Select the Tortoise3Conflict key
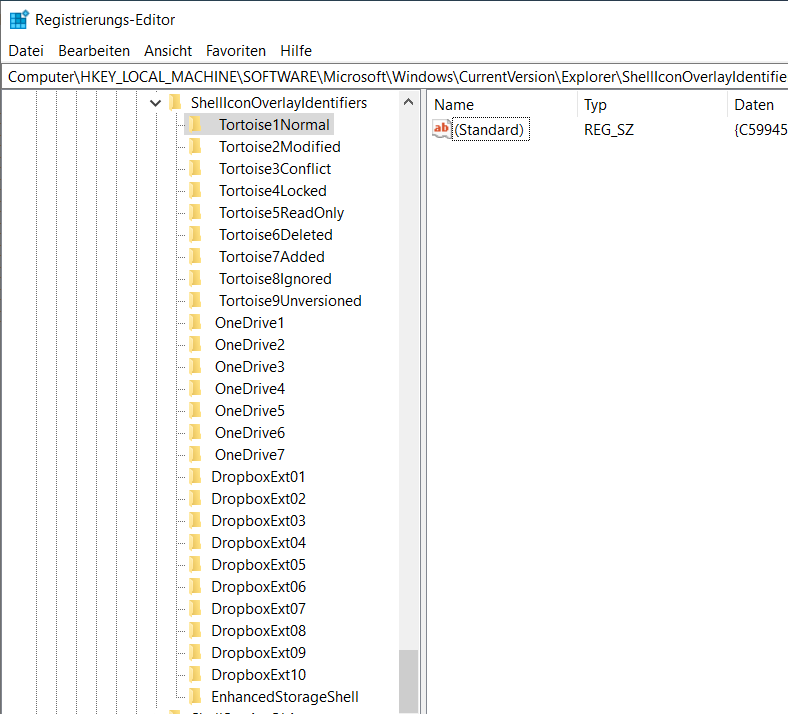The width and height of the screenshot is (788, 714). point(275,169)
